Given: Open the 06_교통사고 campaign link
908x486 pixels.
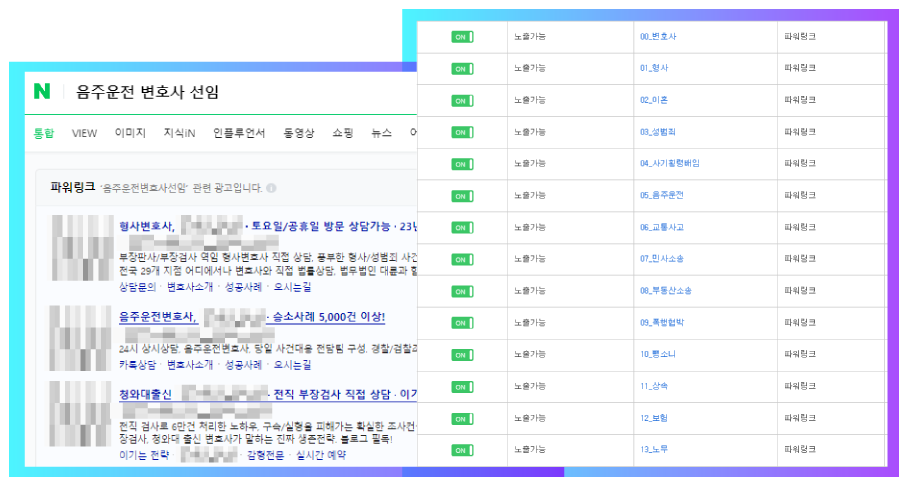Looking at the screenshot, I should [x=661, y=227].
